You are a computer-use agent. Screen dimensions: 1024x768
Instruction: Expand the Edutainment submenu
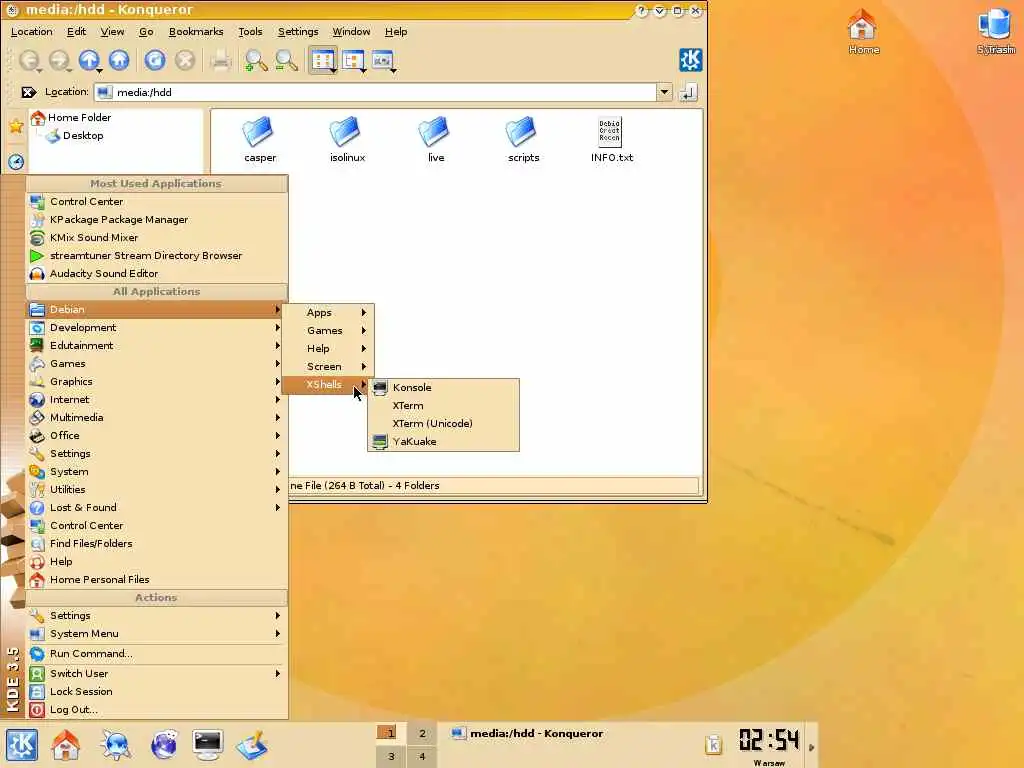point(156,345)
